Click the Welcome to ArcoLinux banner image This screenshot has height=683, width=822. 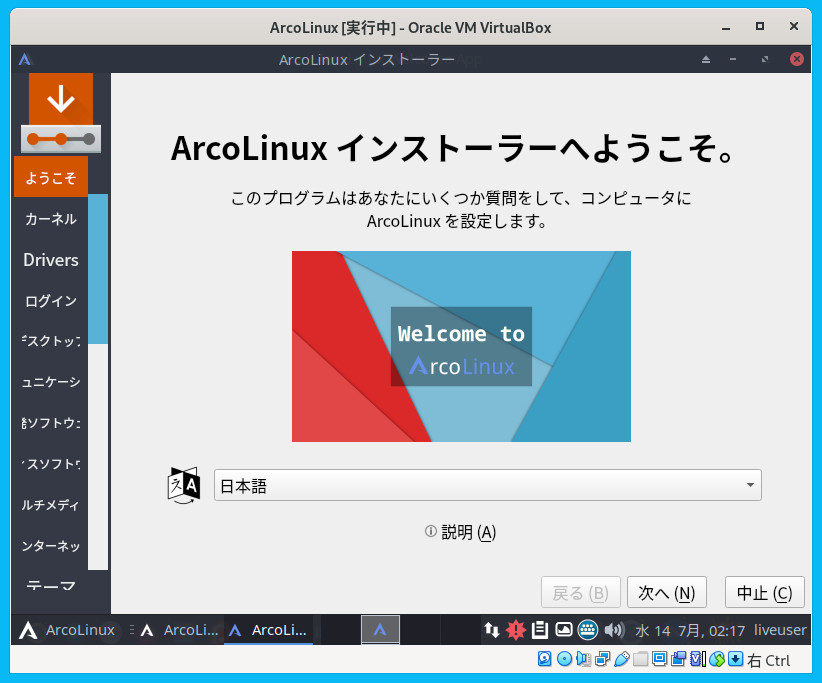(x=461, y=346)
